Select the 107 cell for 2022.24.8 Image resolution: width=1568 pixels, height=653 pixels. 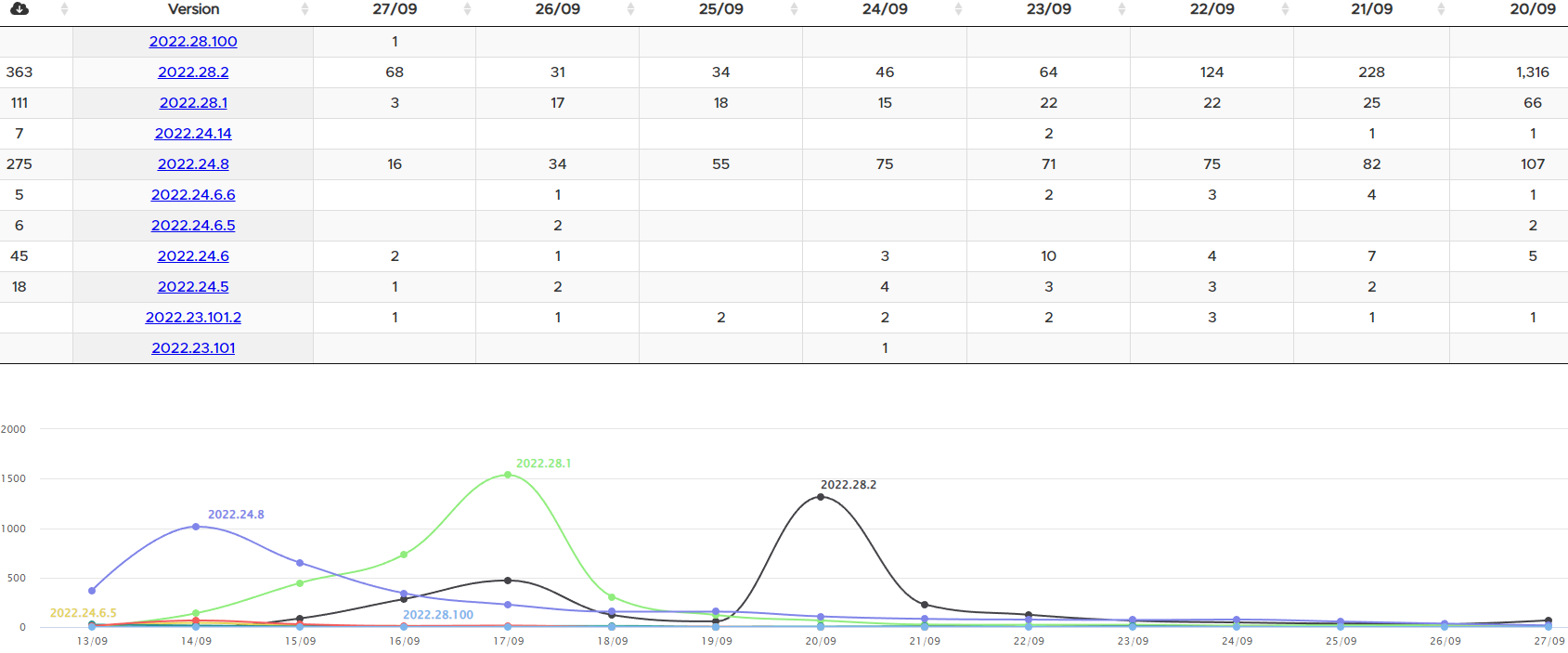click(1533, 164)
